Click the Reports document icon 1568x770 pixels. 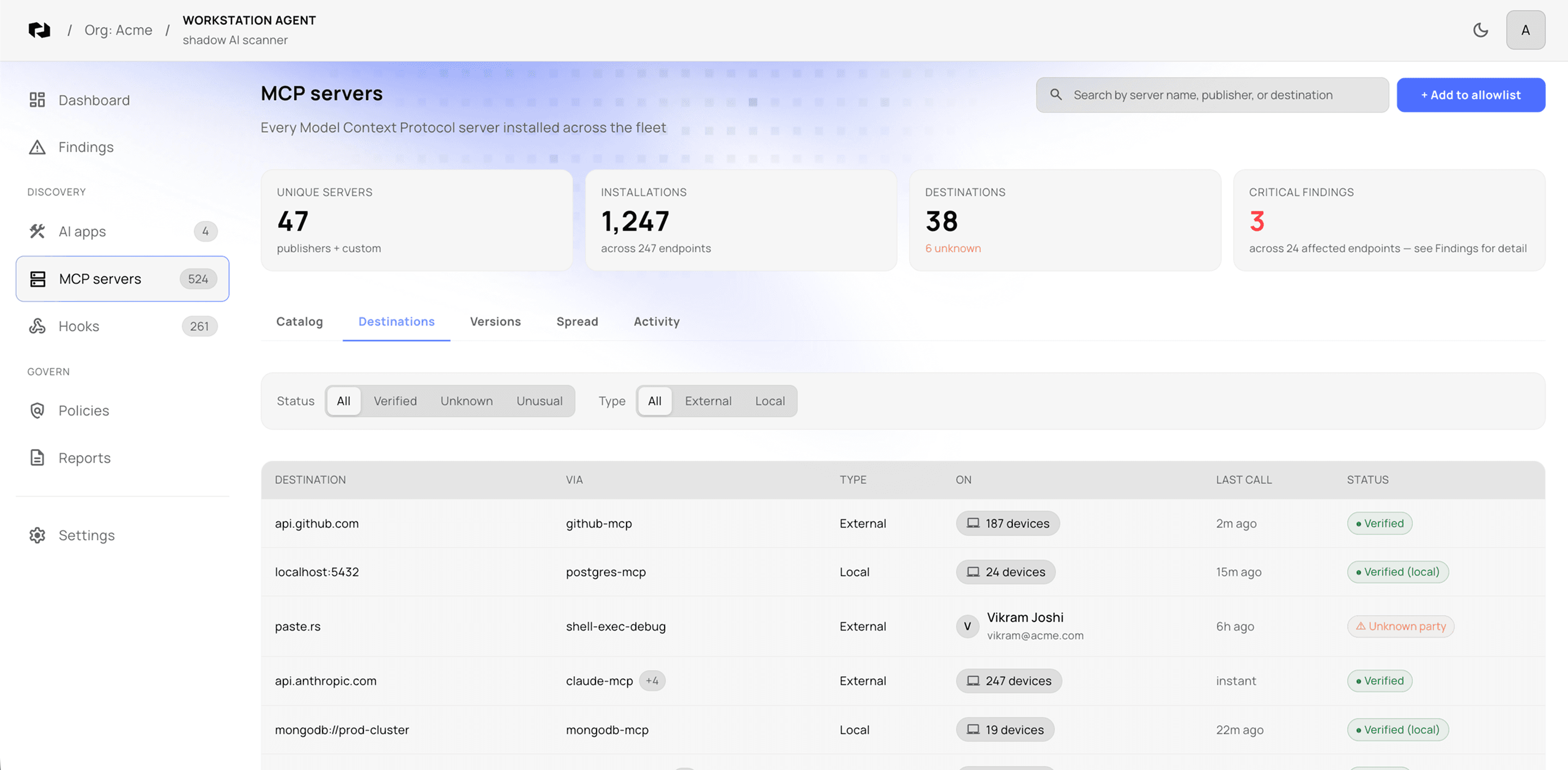tap(37, 457)
